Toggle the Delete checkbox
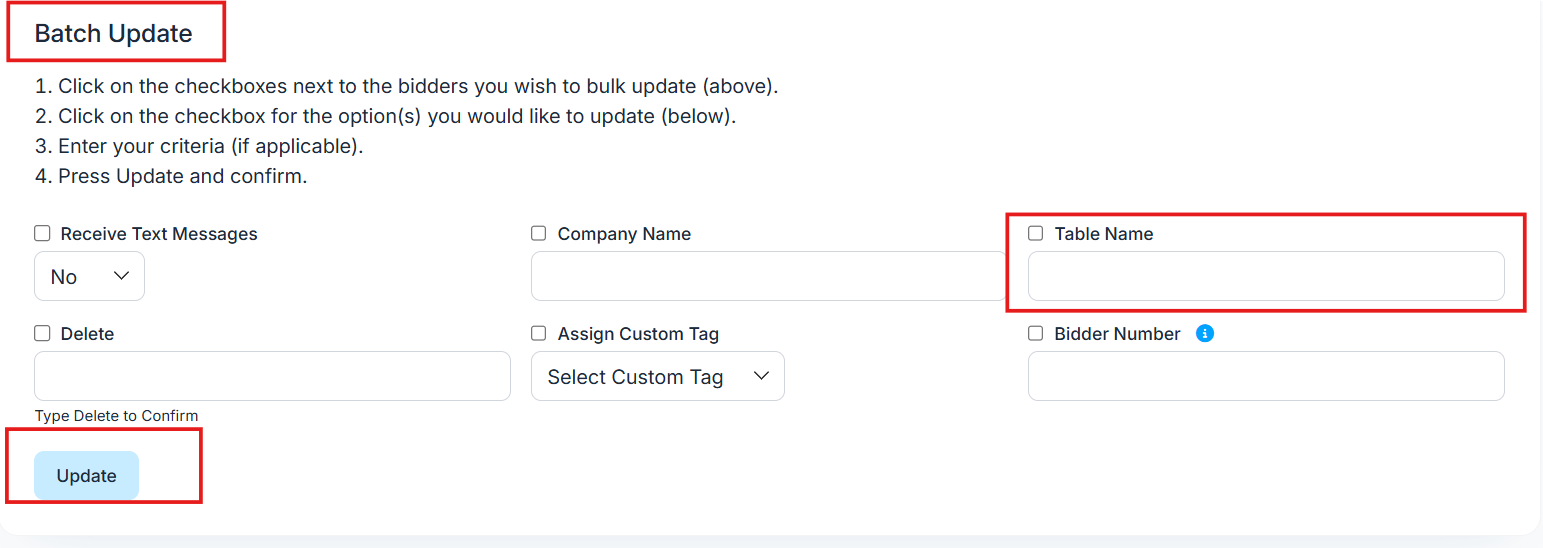Viewport: 1543px width, 548px height. 42,334
